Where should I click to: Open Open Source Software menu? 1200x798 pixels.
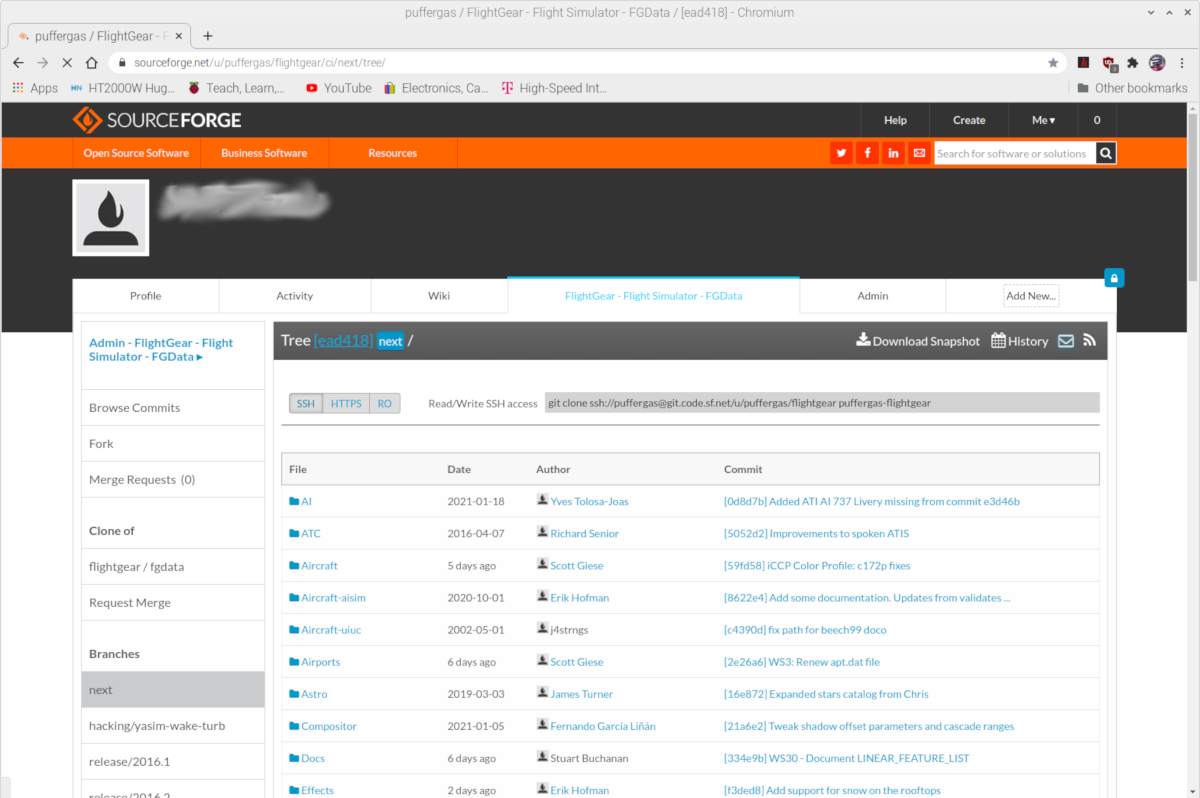(136, 153)
